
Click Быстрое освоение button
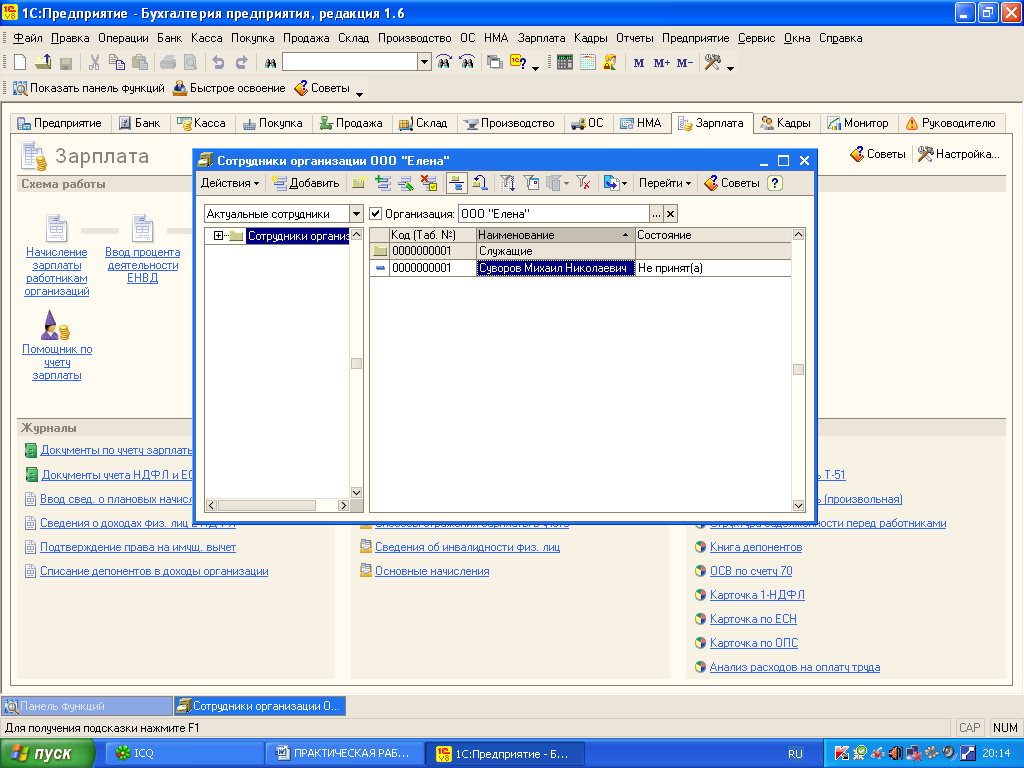point(229,88)
